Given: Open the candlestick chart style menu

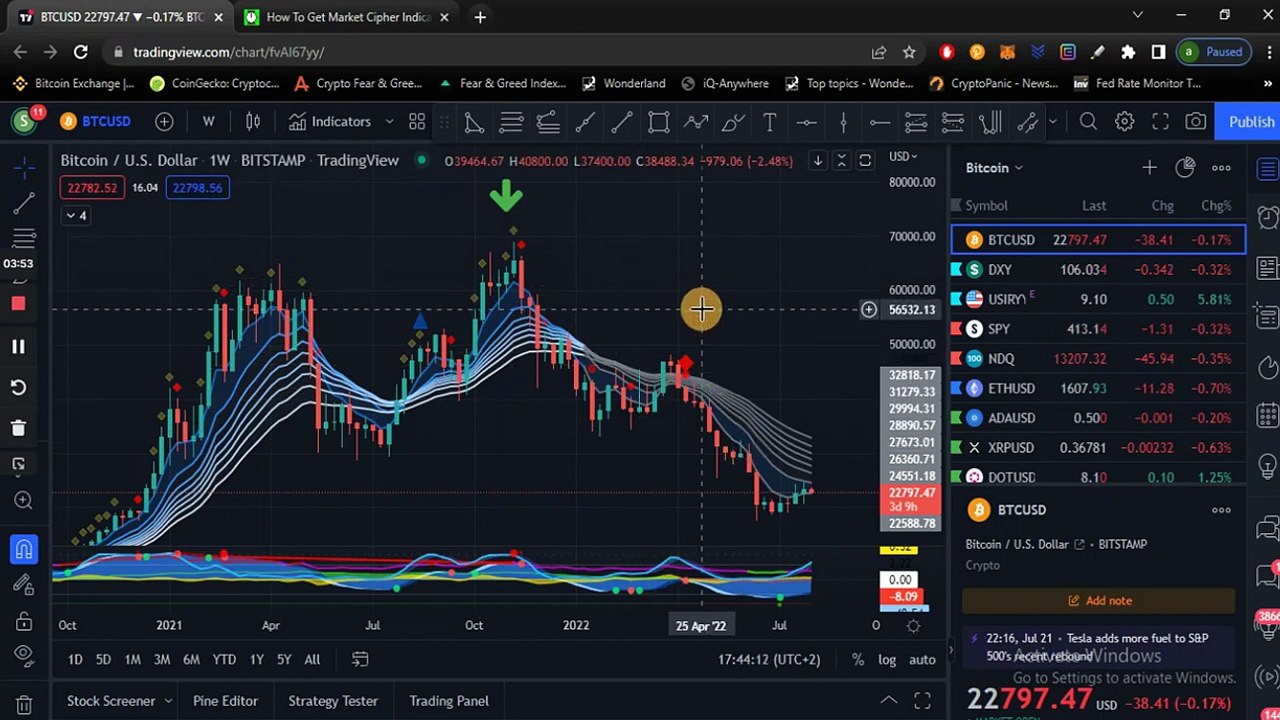Looking at the screenshot, I should coord(253,121).
